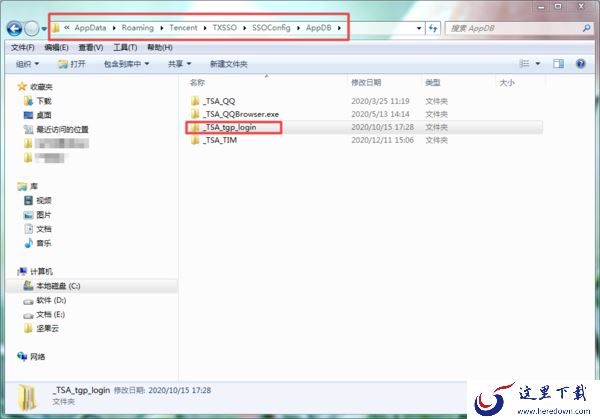Open the 共享 dropdown
Screen dimensions: 600x419
[x=179, y=64]
